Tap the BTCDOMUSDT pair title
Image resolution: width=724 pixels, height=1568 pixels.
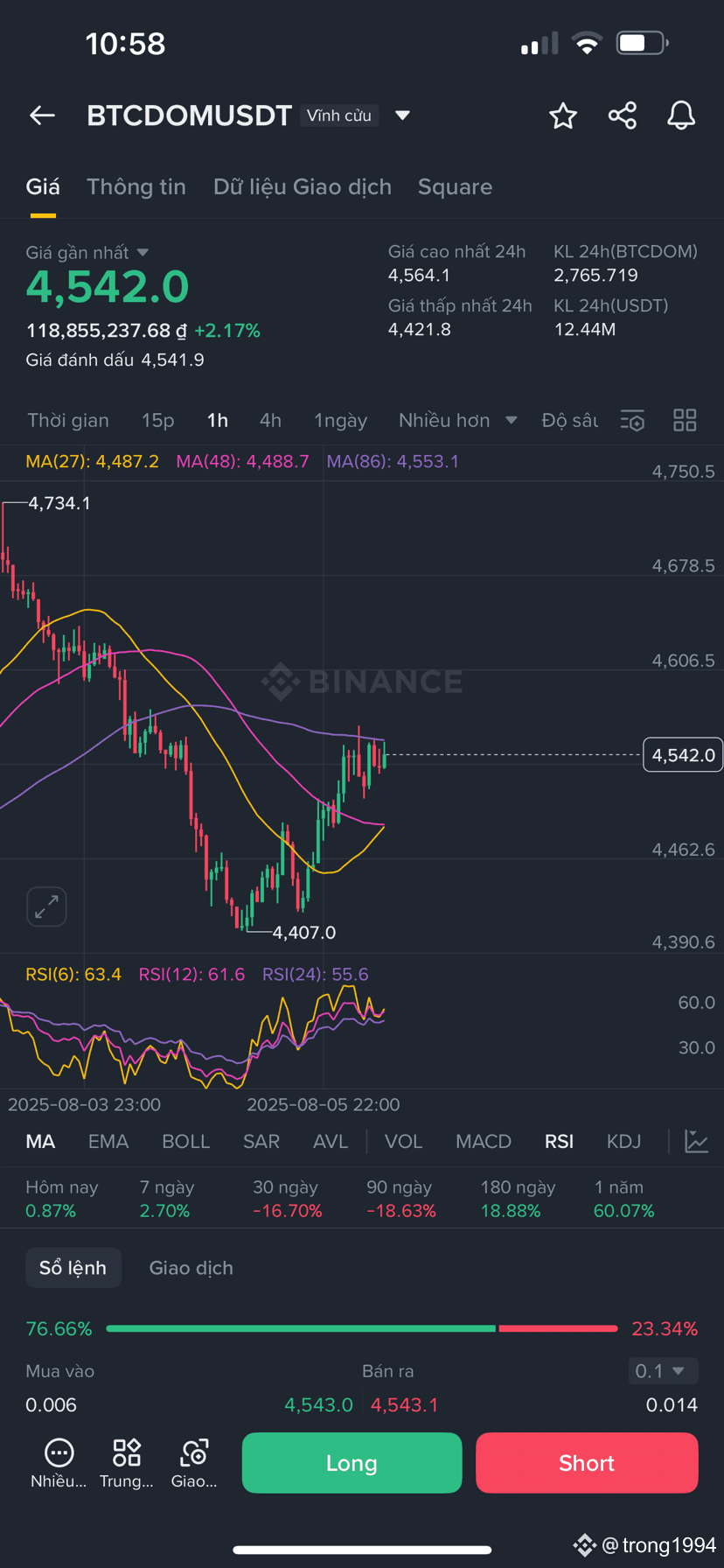189,115
